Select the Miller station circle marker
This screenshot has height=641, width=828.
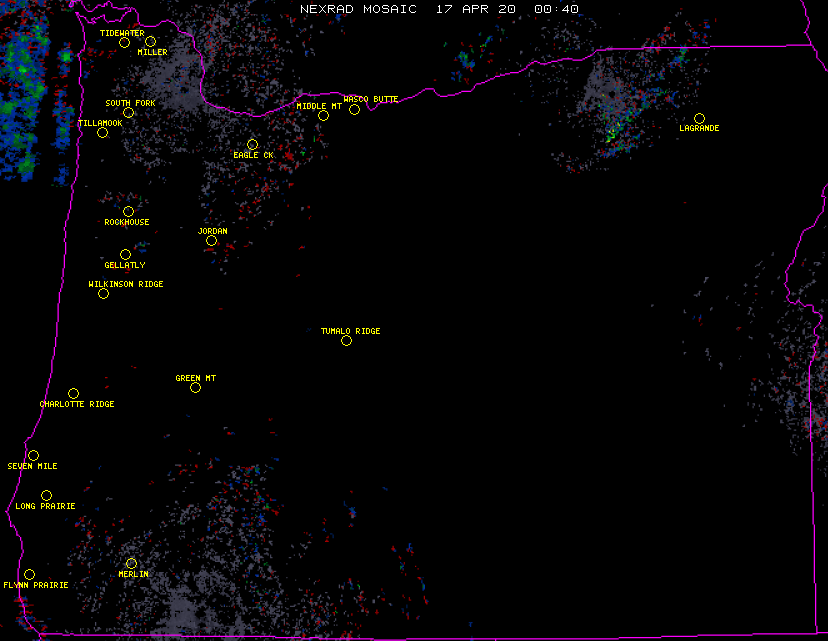(x=150, y=42)
